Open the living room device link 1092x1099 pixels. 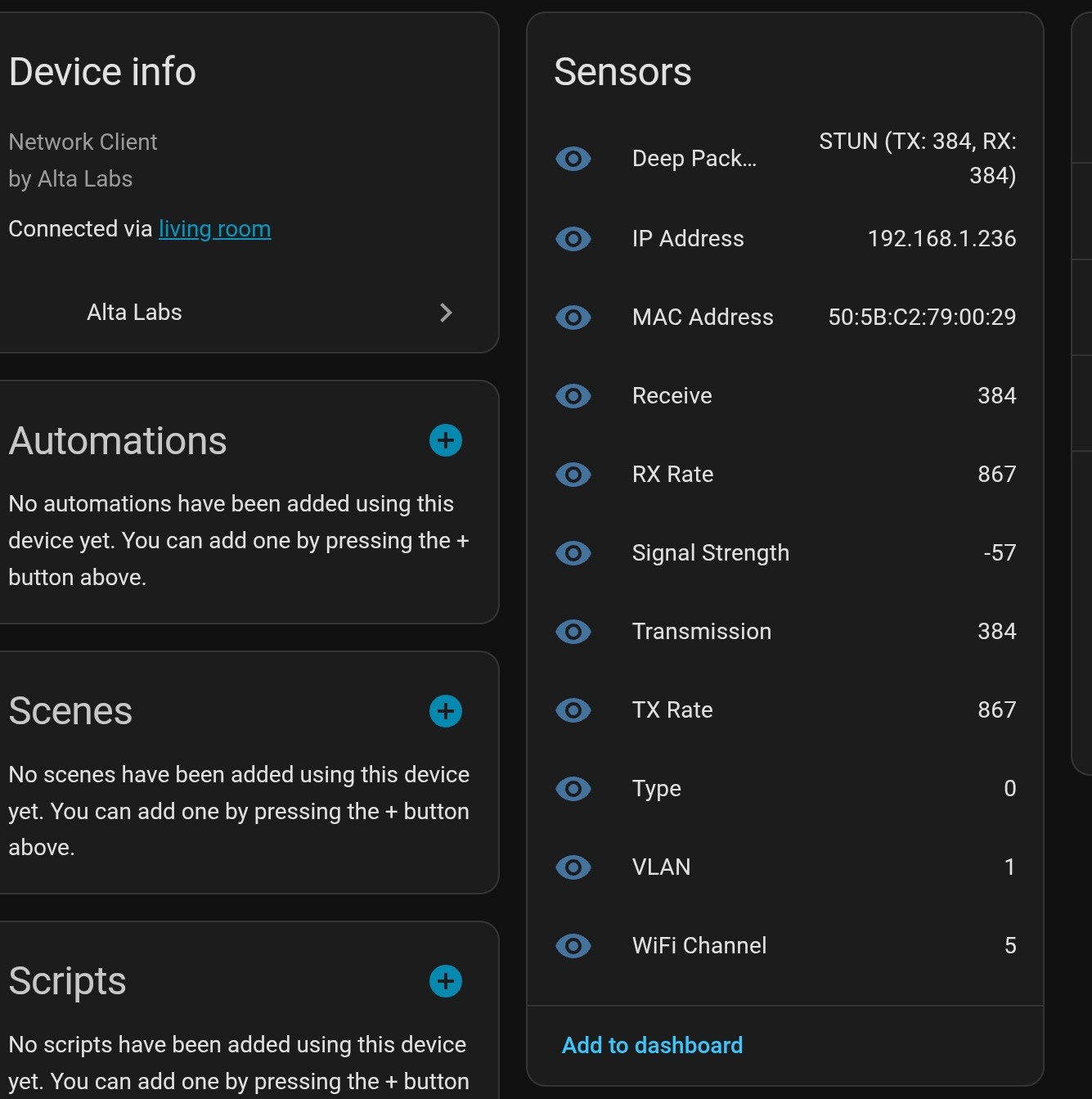(x=214, y=229)
